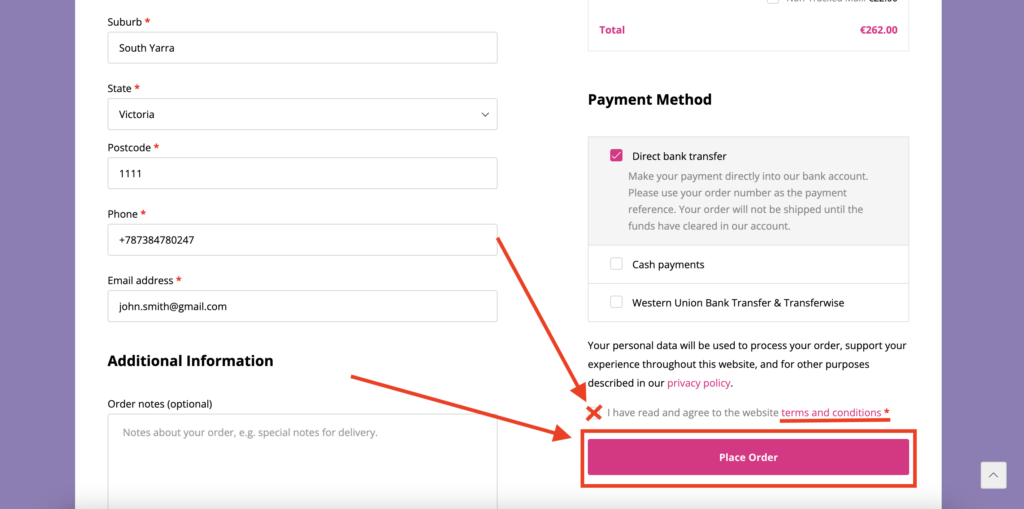Uncheck the Direct bank transfer checkbox
The height and width of the screenshot is (509, 1024).
tap(616, 156)
